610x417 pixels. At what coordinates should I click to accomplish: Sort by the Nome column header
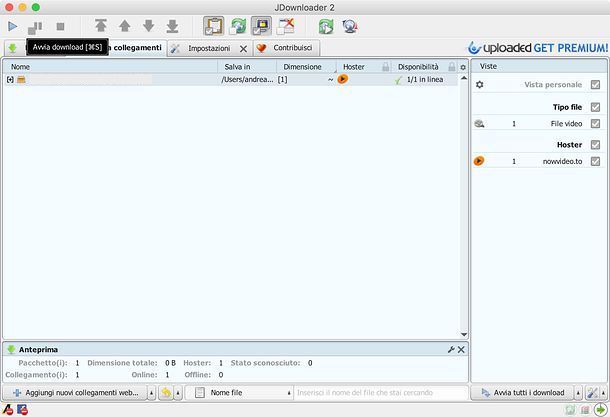tap(110, 67)
